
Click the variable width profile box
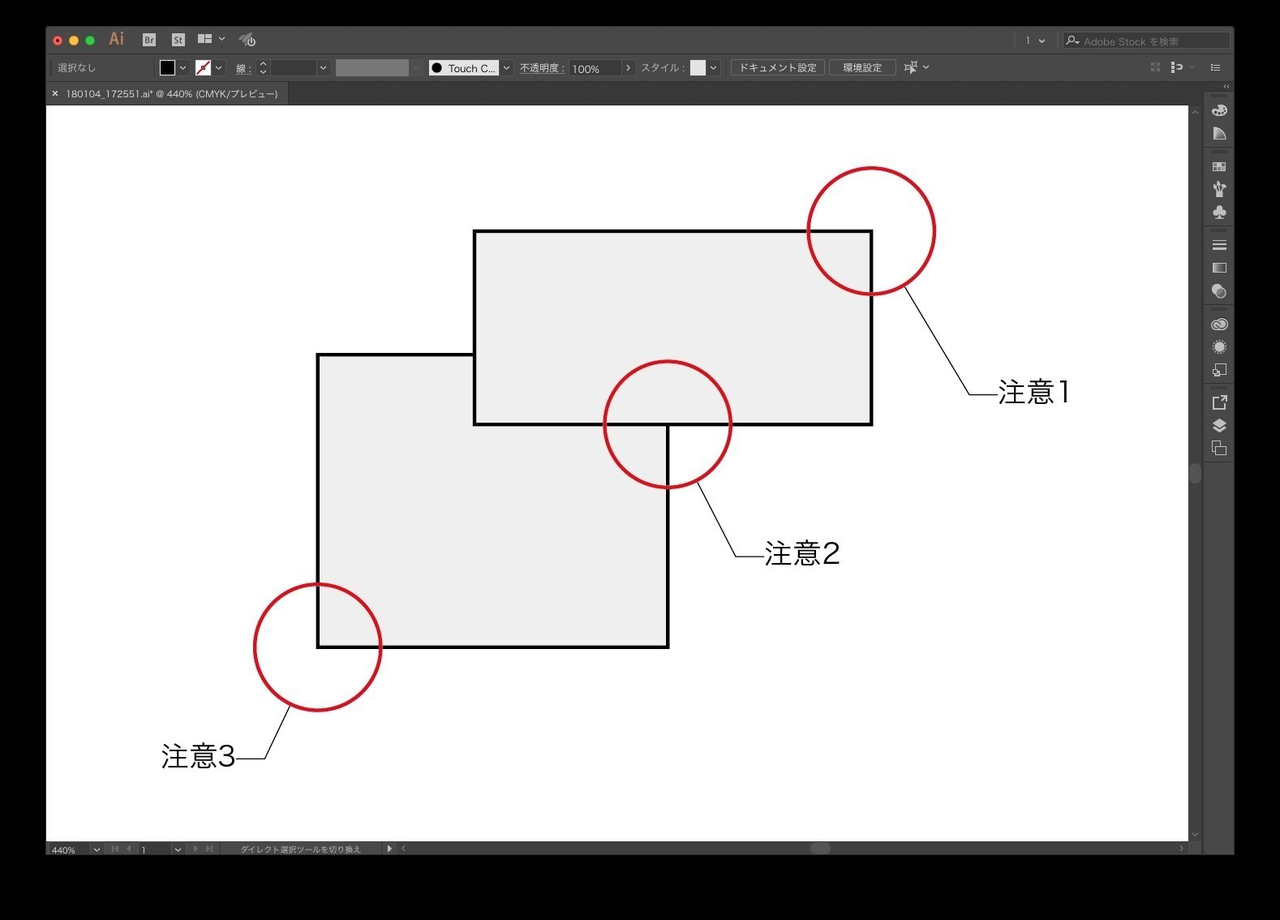(372, 68)
